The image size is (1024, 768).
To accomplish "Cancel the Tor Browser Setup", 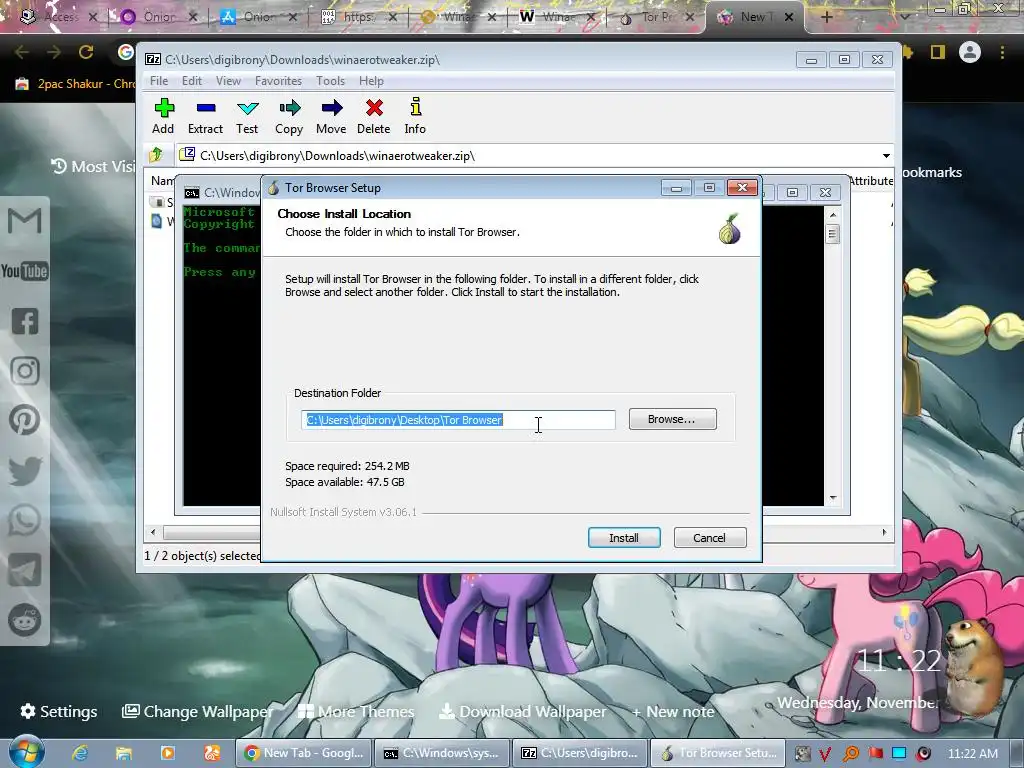I will 709,537.
